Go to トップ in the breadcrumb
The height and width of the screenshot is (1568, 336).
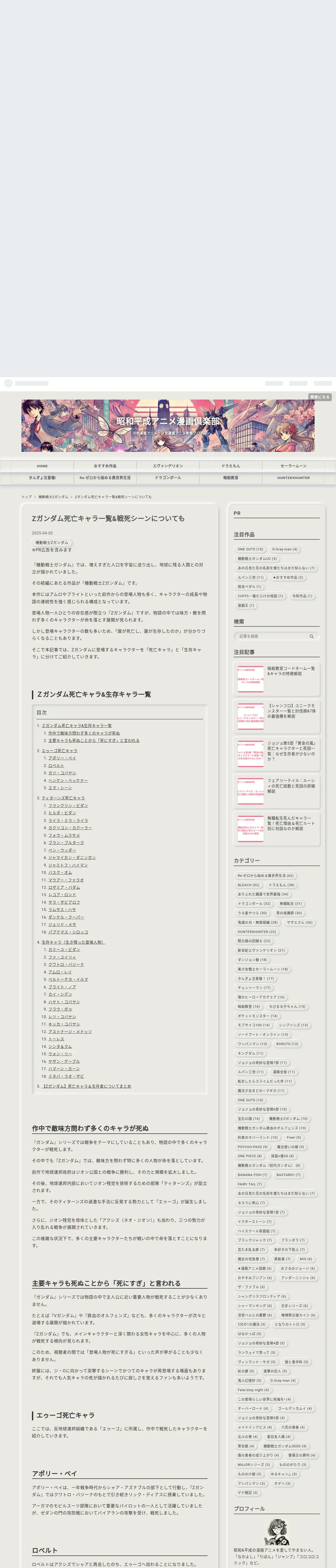(x=27, y=497)
